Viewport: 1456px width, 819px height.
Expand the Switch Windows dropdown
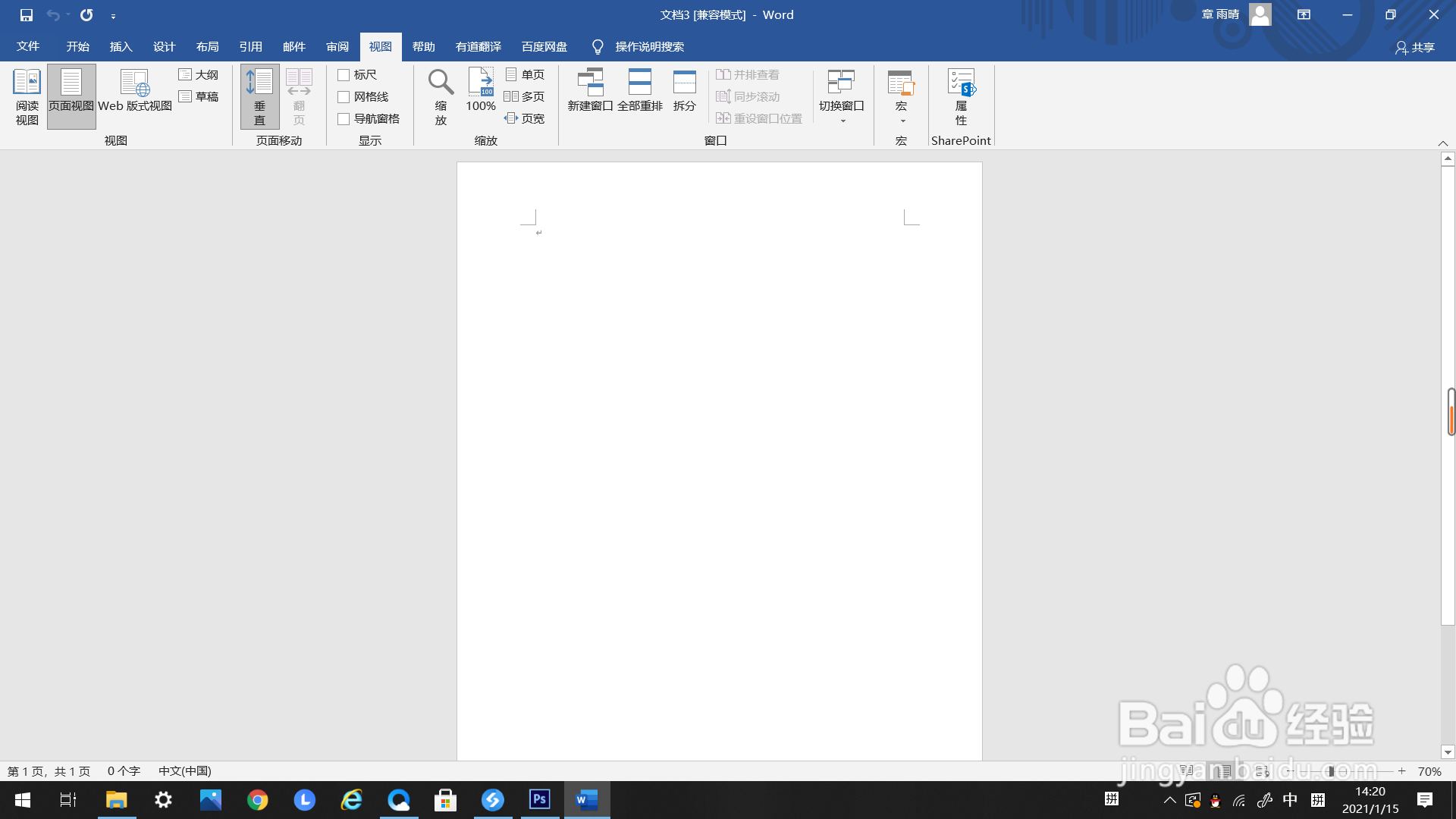tap(842, 121)
